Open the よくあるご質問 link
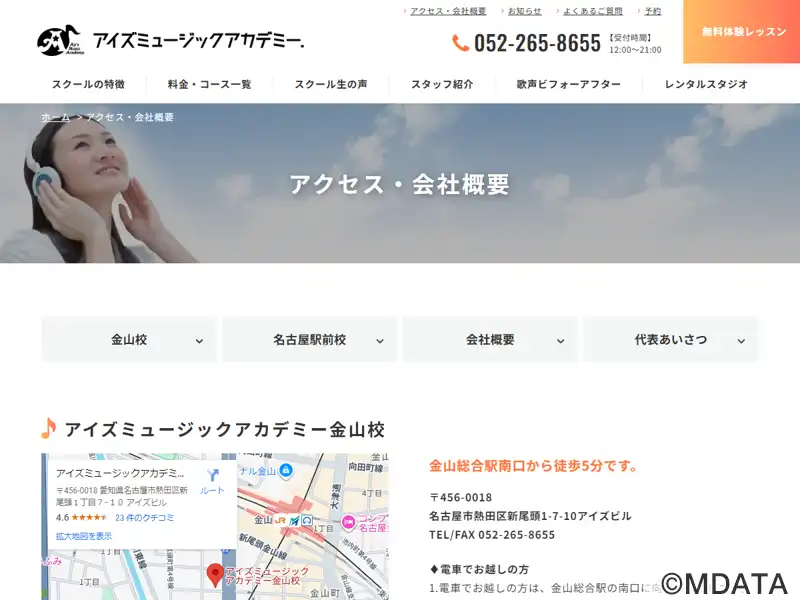The height and width of the screenshot is (600, 800). coord(592,11)
